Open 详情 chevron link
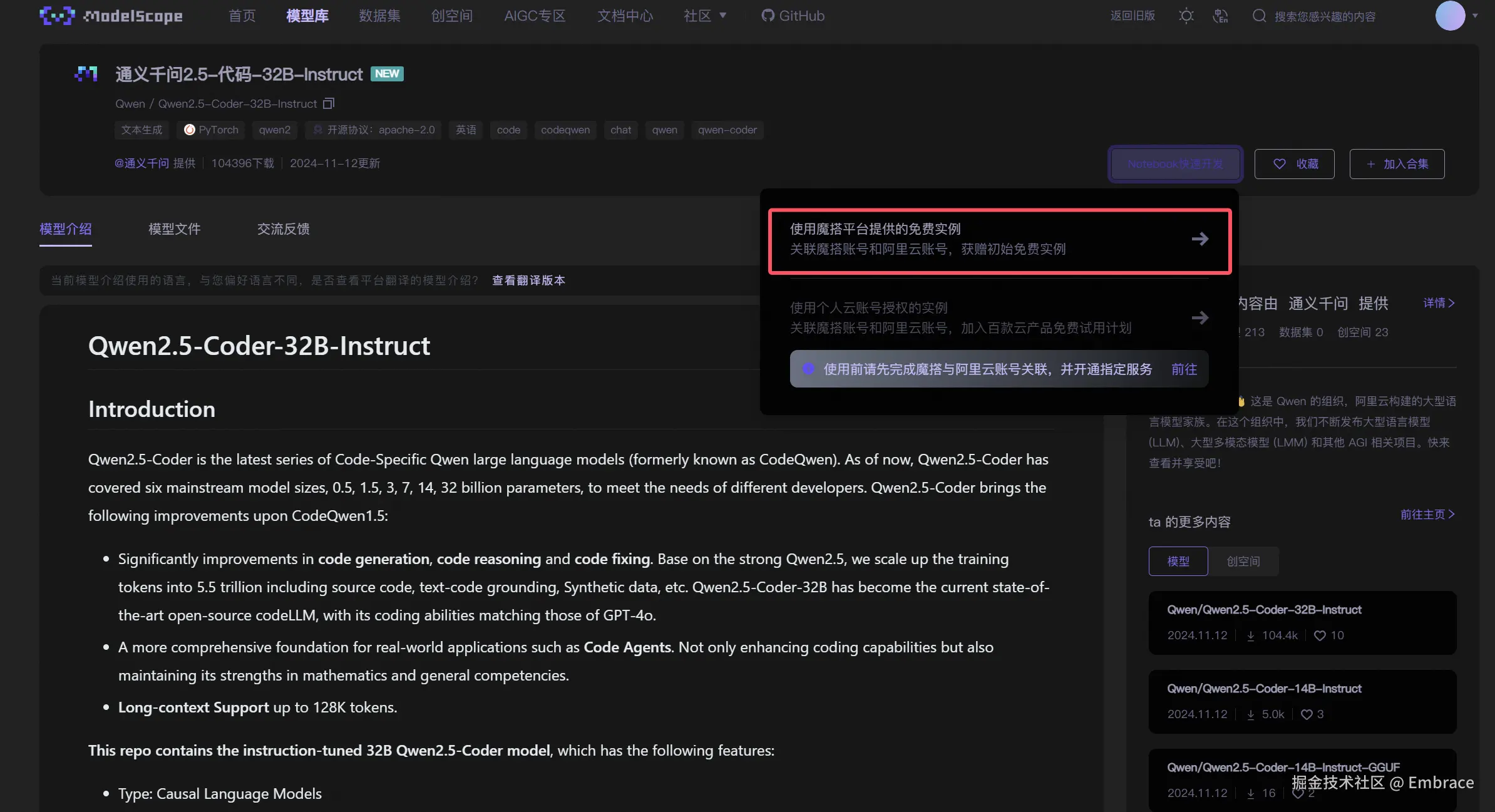Screen dimensions: 1495x812 pyautogui.click(x=1439, y=303)
